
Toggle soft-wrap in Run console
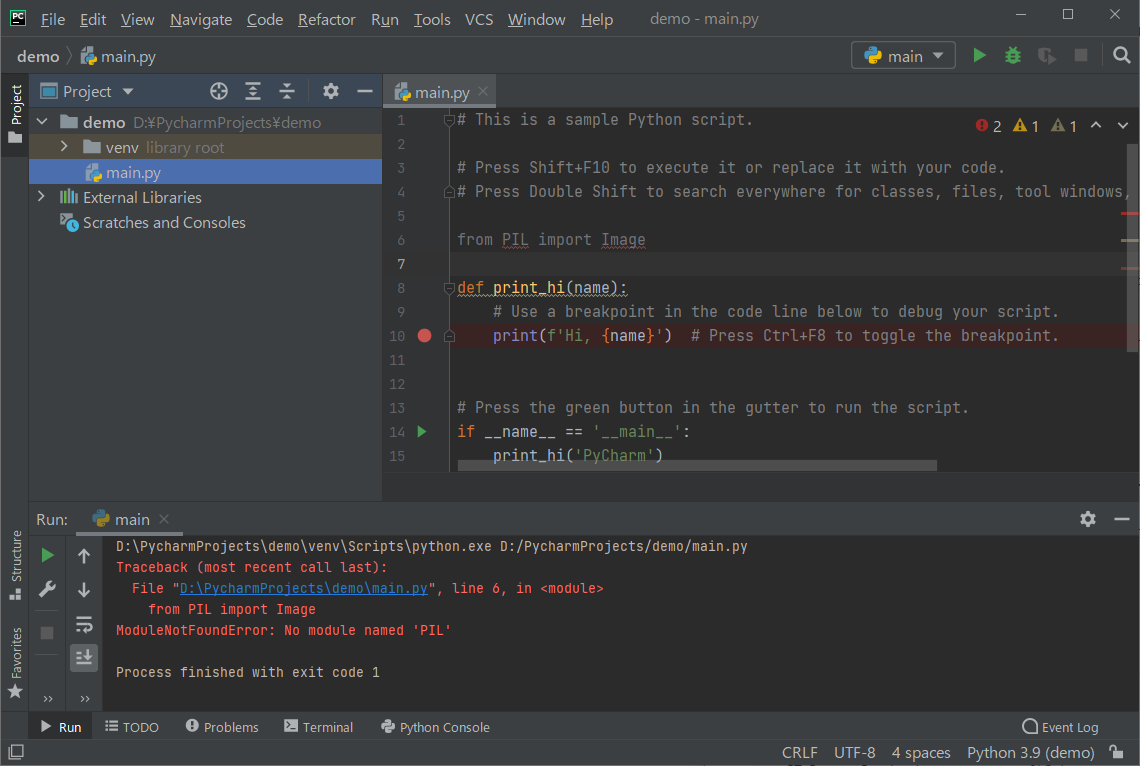(x=84, y=624)
